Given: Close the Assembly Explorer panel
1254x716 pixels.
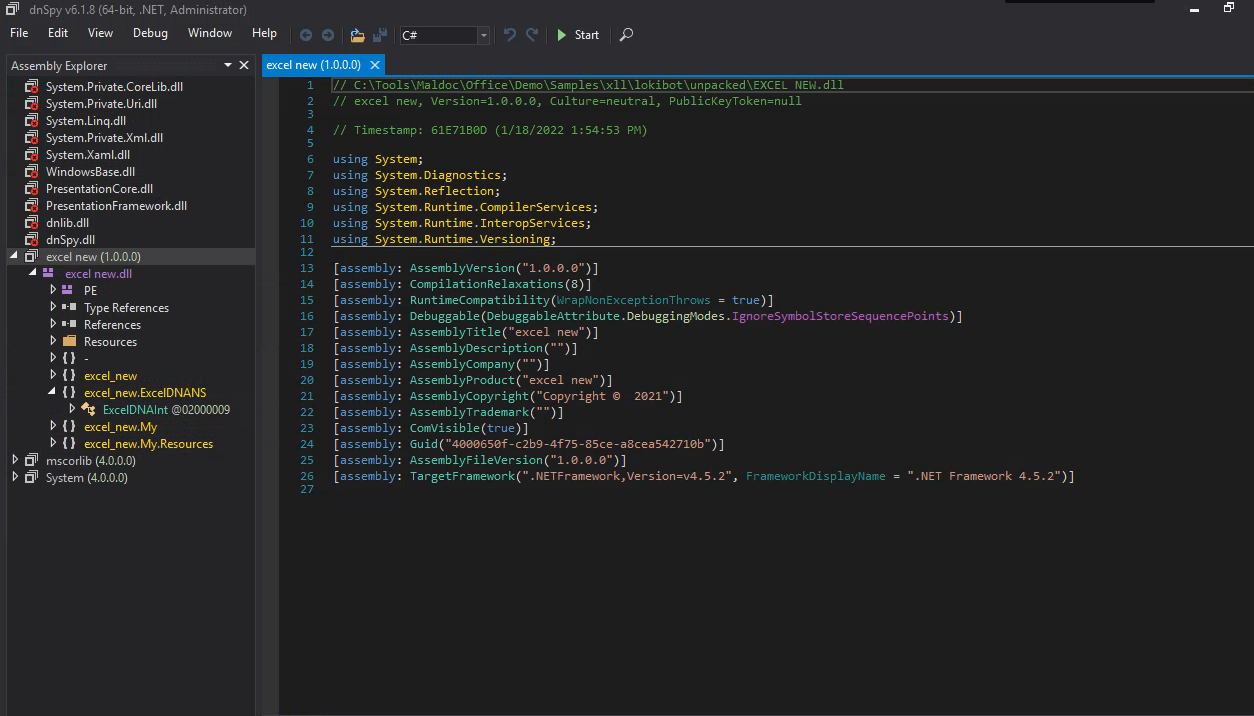Looking at the screenshot, I should tap(244, 65).
